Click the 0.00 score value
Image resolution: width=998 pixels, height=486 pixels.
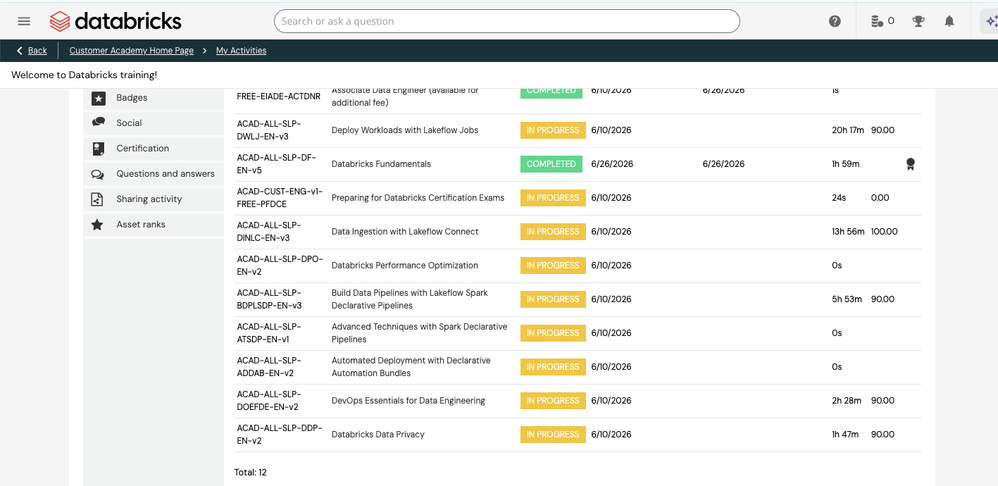(x=880, y=198)
